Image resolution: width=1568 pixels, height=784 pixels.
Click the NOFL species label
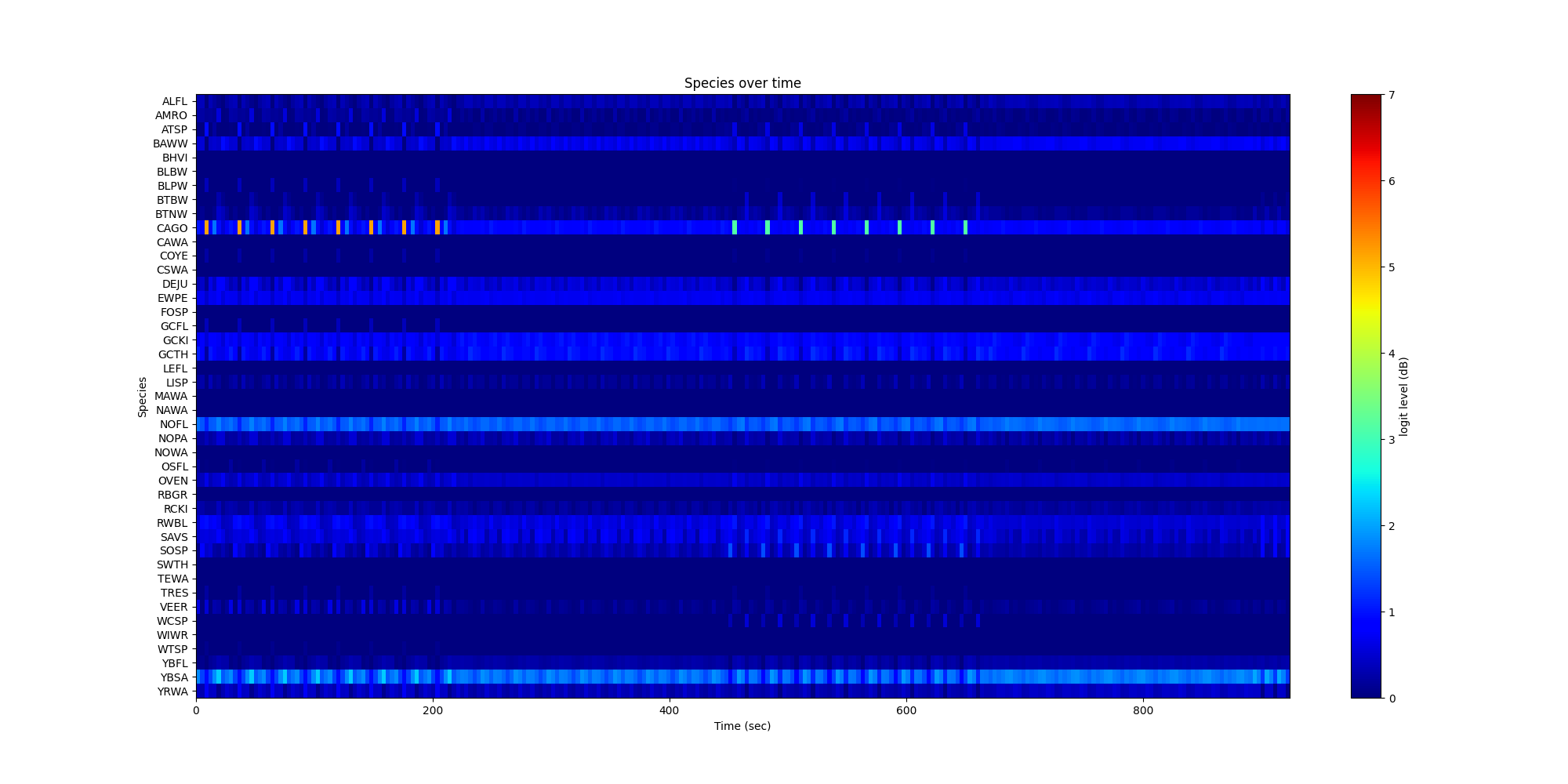pyautogui.click(x=173, y=424)
